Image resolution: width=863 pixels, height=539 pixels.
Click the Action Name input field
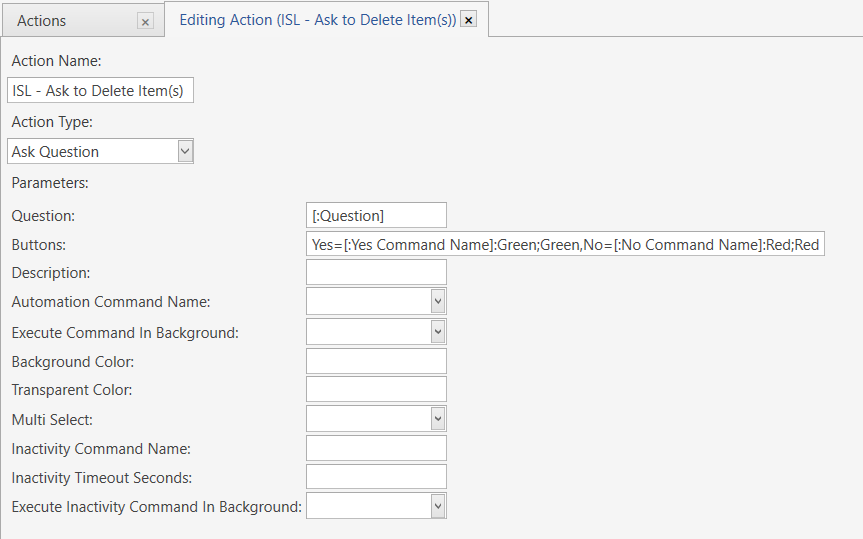coord(100,90)
